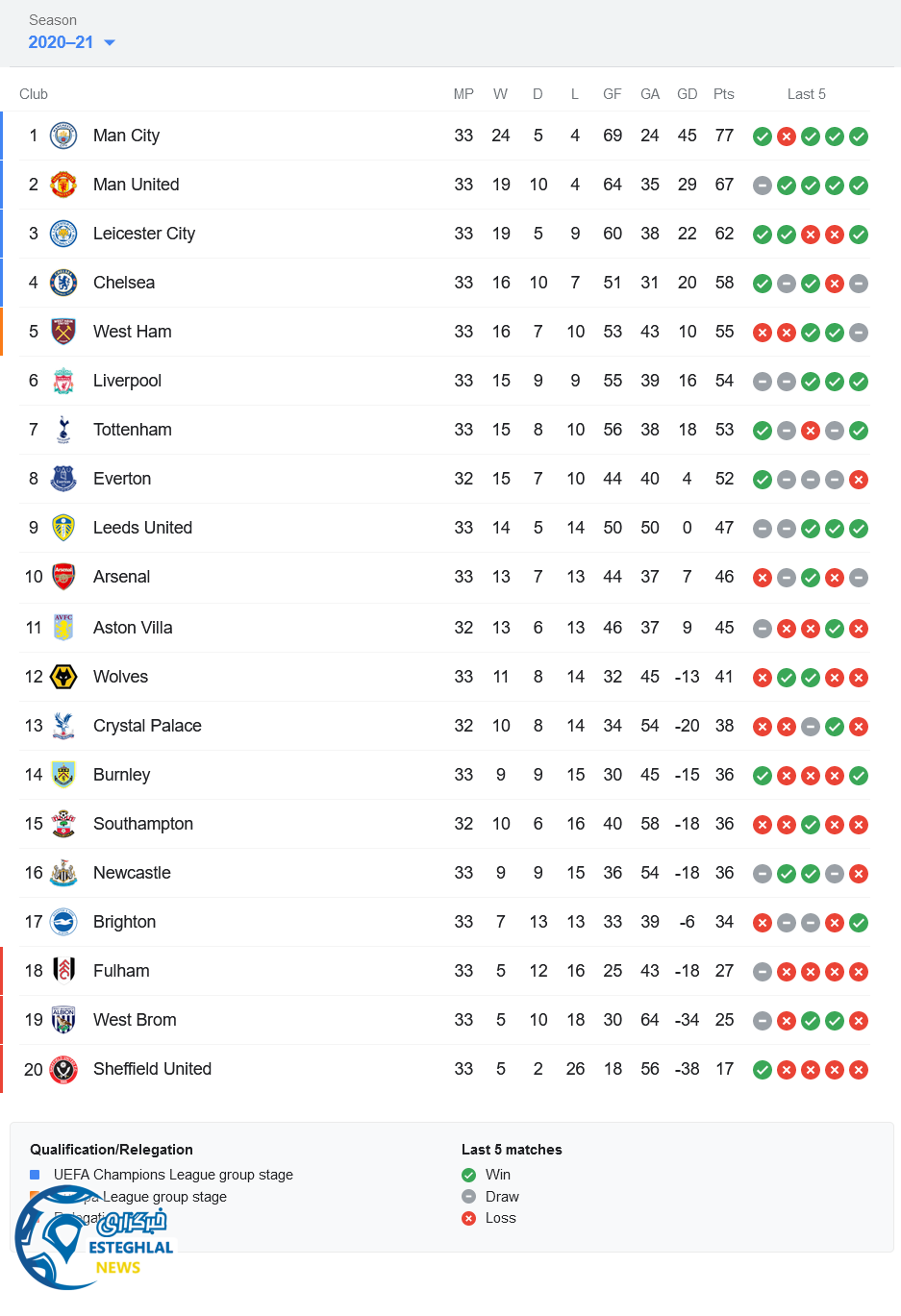Click the blue Champions League legend swatch
The height and width of the screenshot is (1316, 901).
35,1175
